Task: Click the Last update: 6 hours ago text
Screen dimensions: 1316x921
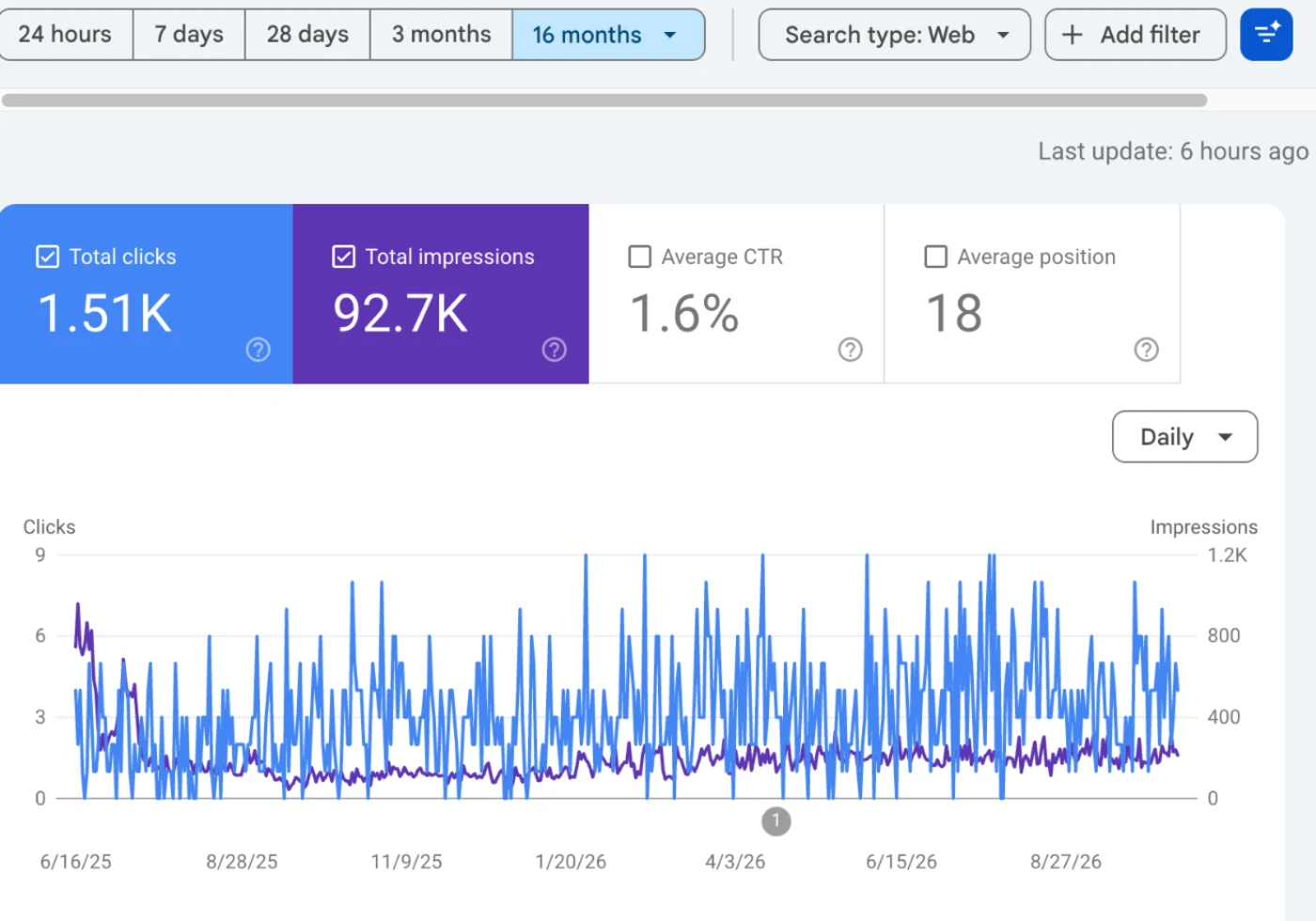Action: tap(1173, 151)
